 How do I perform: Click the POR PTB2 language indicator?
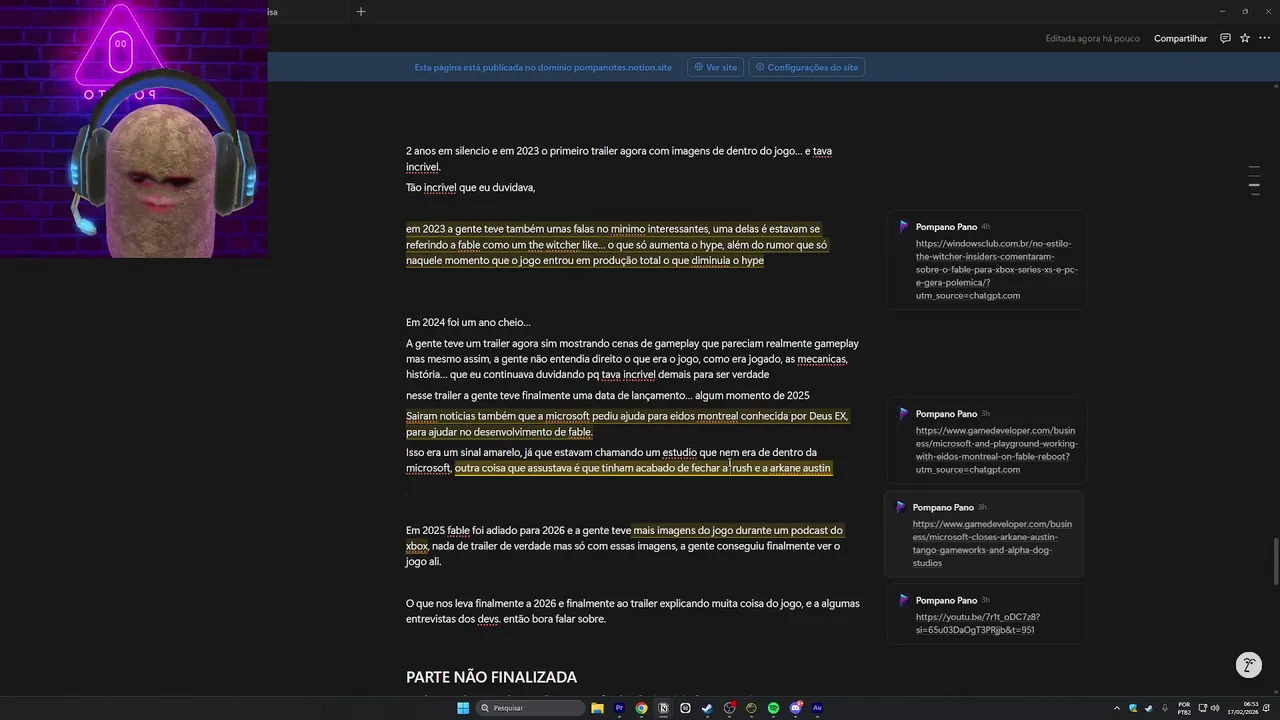(1184, 708)
